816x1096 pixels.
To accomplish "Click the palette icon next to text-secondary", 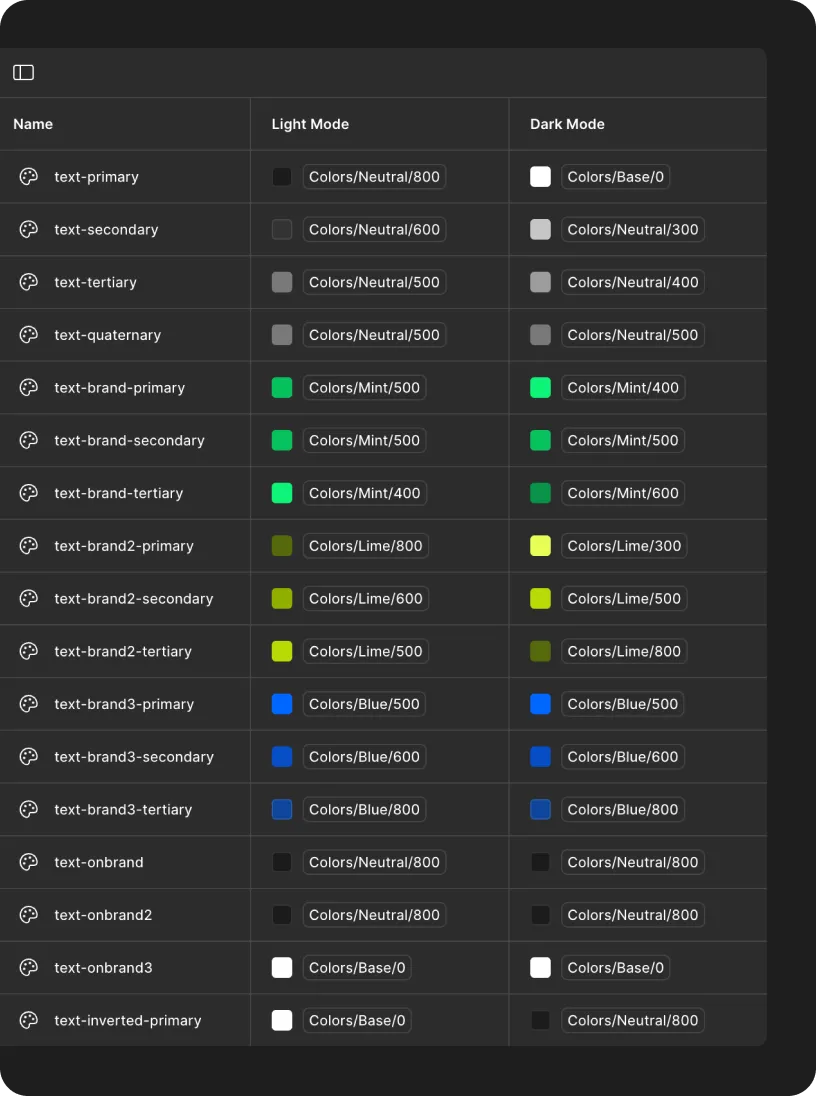I will pyautogui.click(x=27, y=229).
